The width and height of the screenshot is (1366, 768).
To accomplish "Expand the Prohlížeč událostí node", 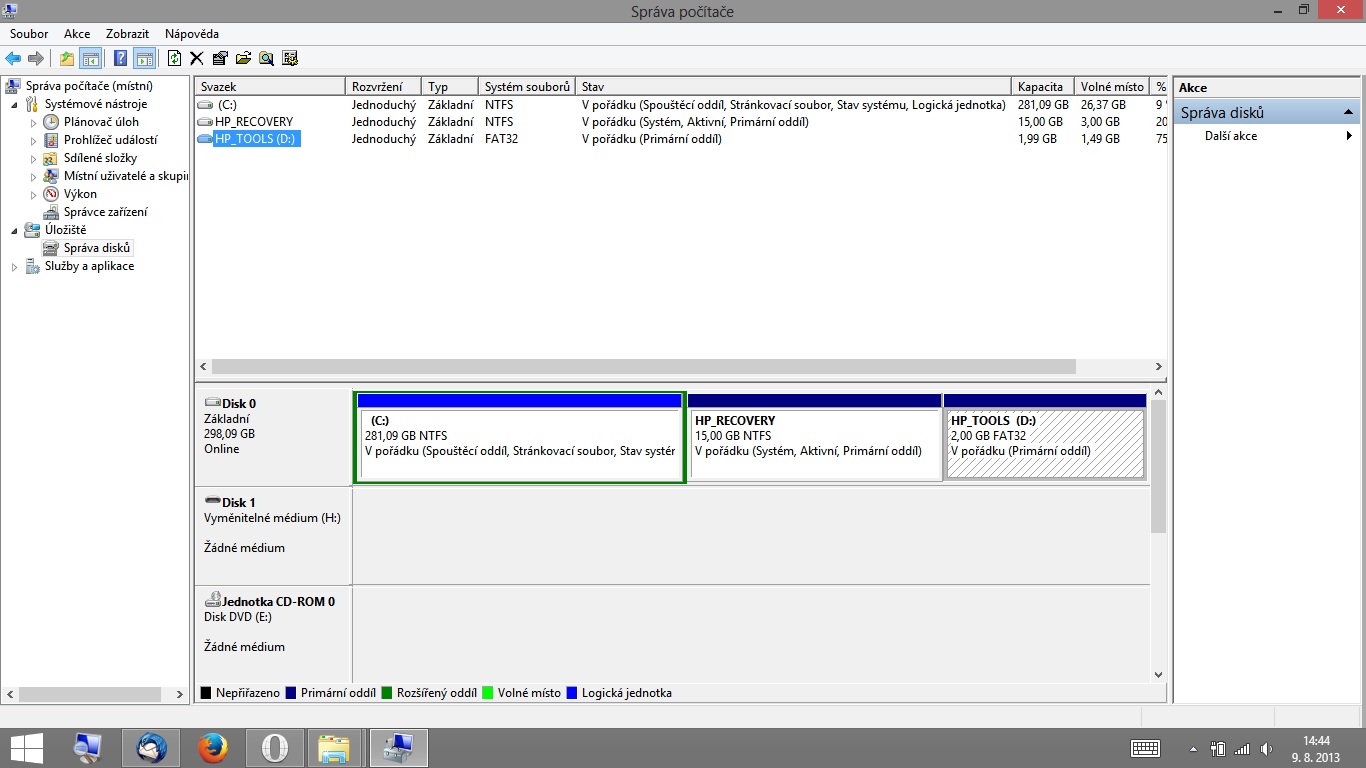I will point(33,141).
